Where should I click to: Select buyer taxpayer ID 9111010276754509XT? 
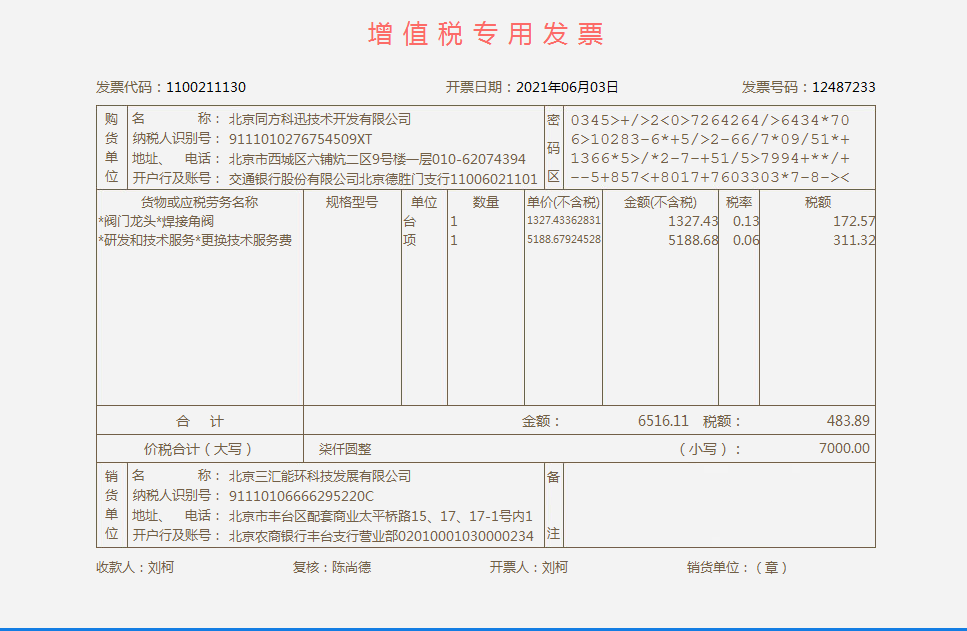pyautogui.click(x=300, y=139)
